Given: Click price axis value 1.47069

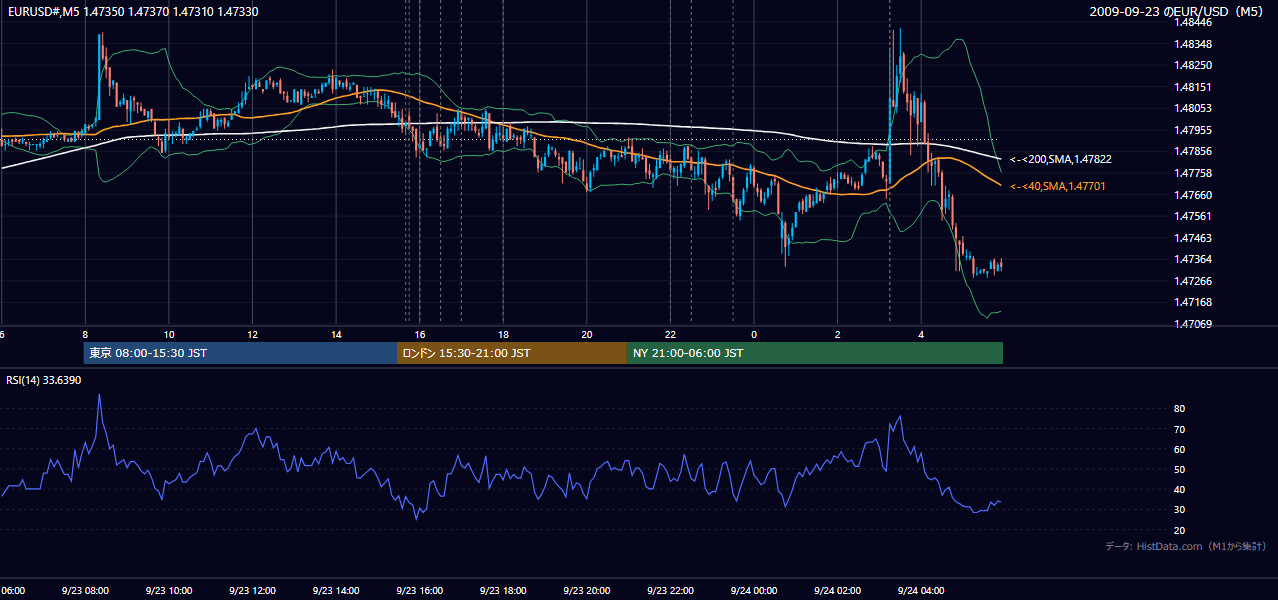Looking at the screenshot, I should [x=1193, y=324].
